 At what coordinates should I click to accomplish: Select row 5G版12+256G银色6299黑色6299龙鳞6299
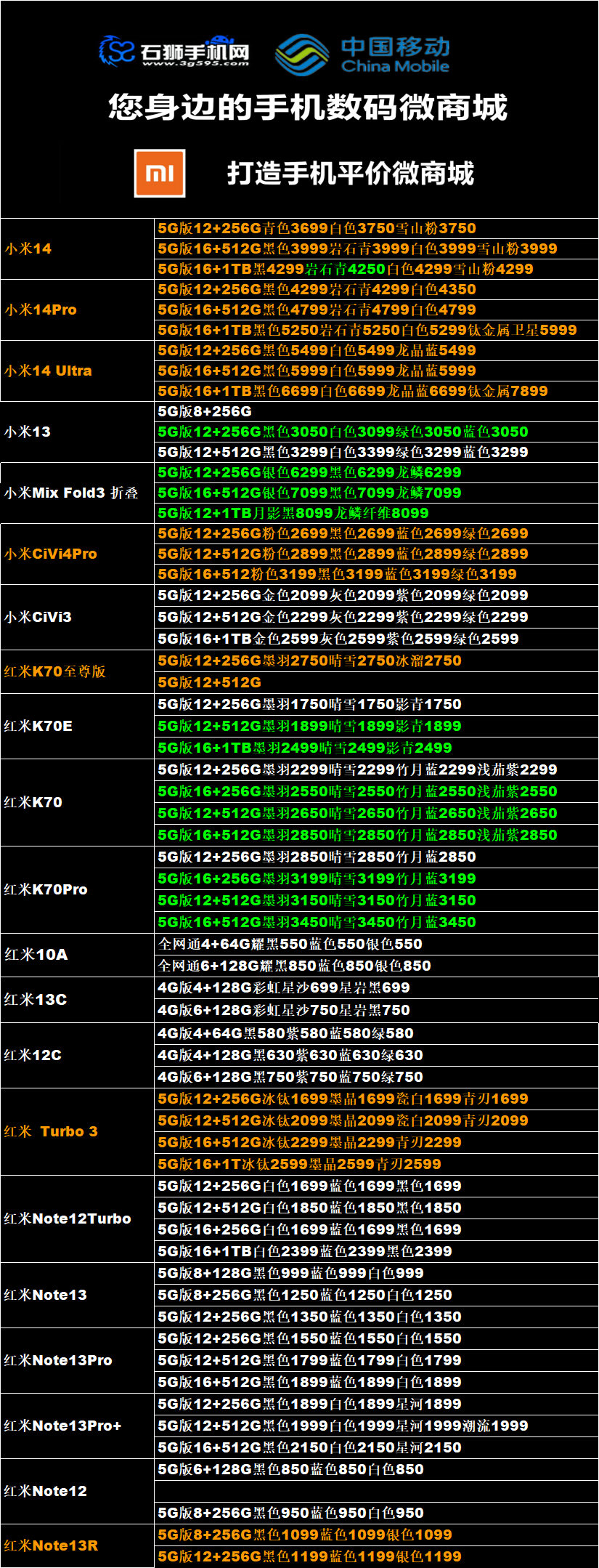377,472
